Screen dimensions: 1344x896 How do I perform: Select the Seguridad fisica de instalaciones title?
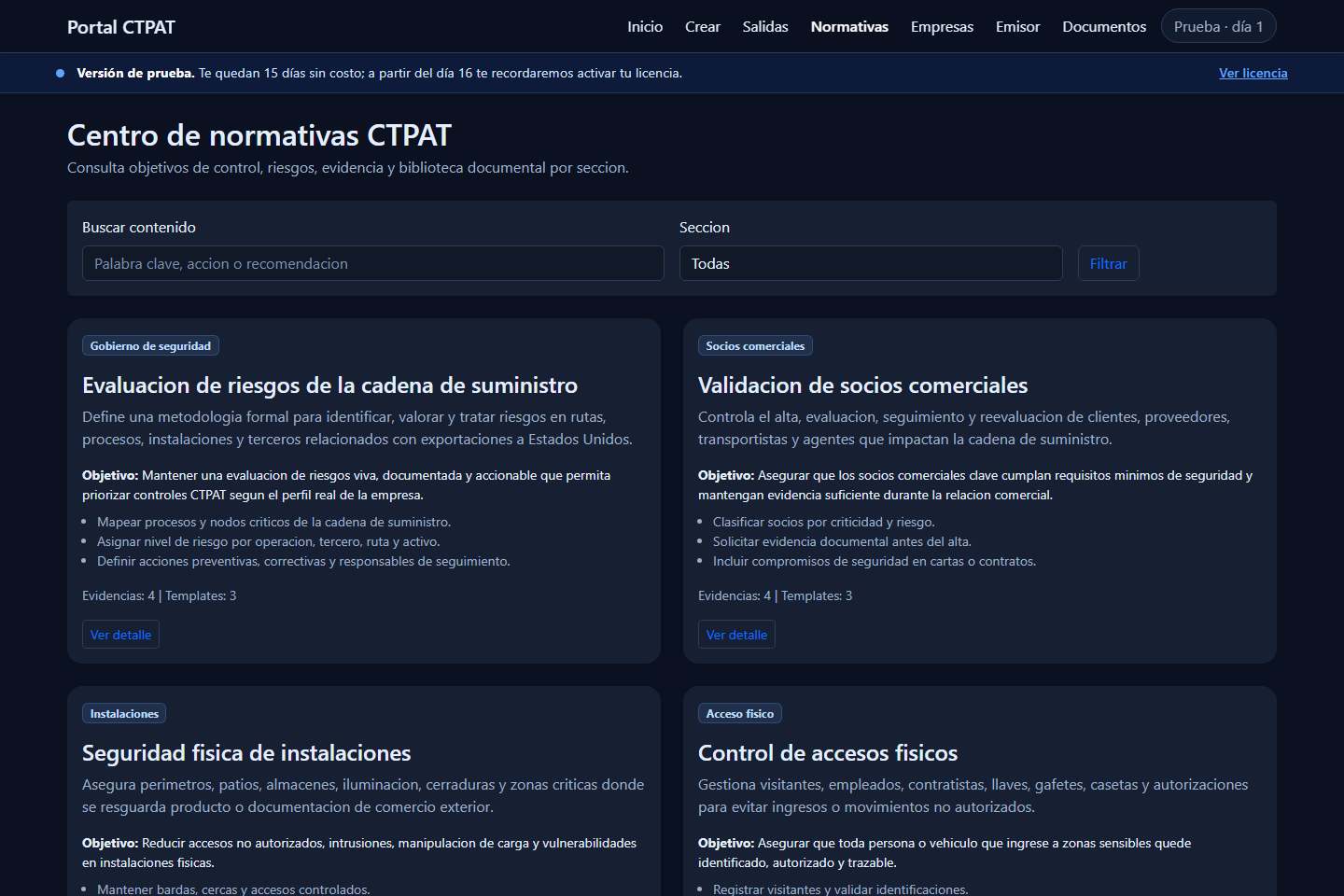click(246, 753)
